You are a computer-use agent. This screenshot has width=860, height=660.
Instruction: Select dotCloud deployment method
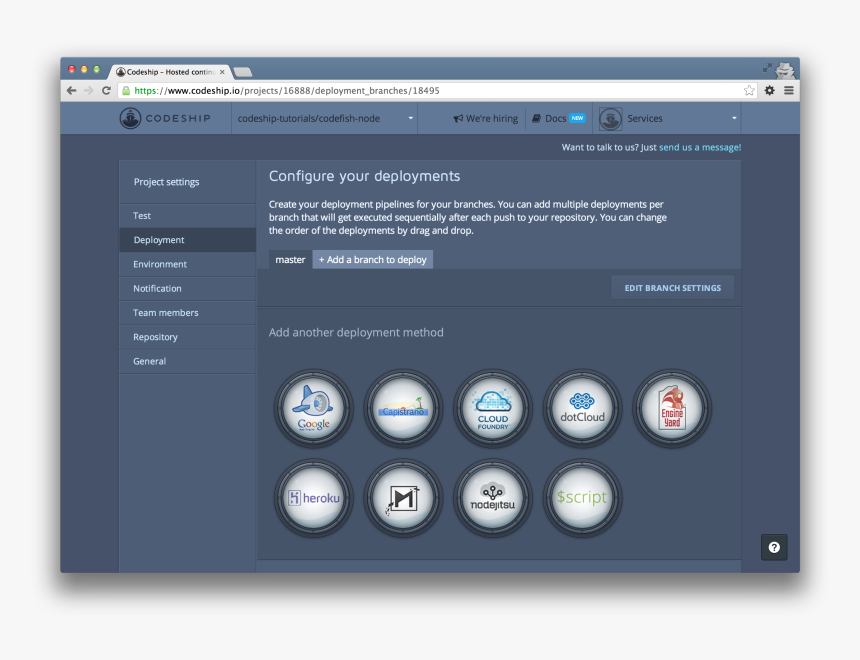coord(582,409)
